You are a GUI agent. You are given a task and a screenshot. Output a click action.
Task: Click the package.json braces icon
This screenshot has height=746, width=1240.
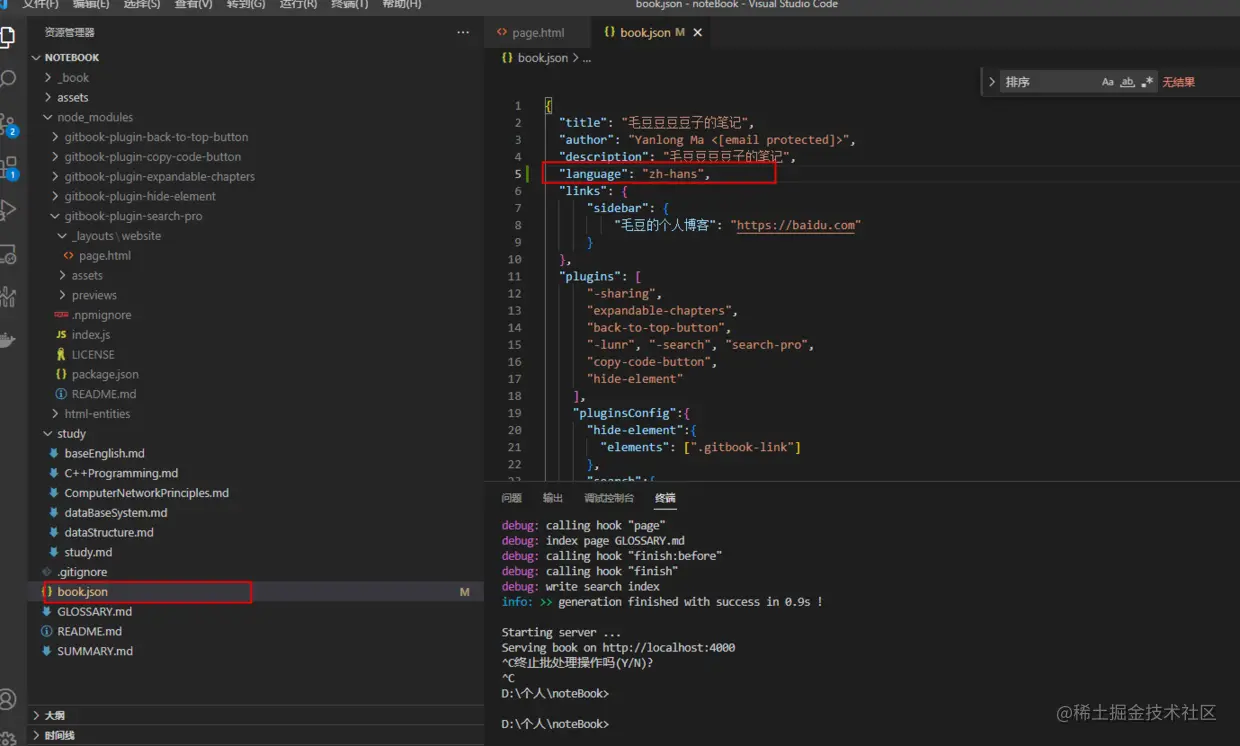coord(61,374)
